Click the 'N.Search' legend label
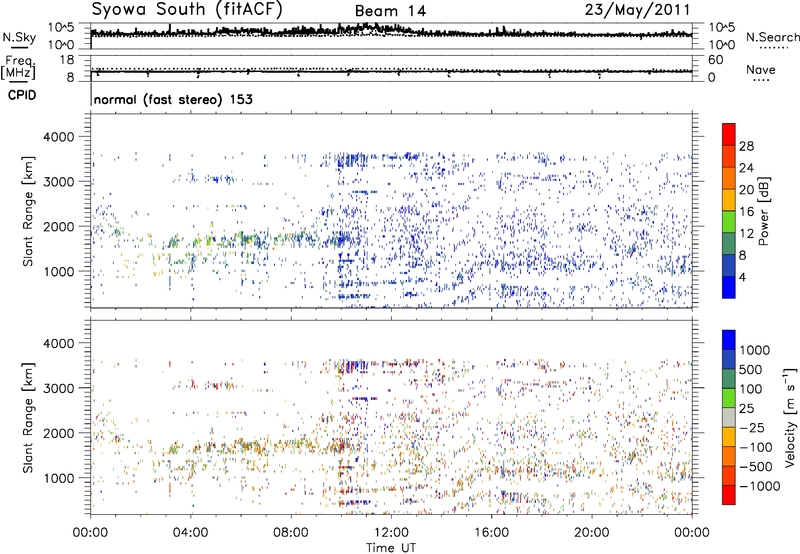The height and width of the screenshot is (554, 800). 772,37
